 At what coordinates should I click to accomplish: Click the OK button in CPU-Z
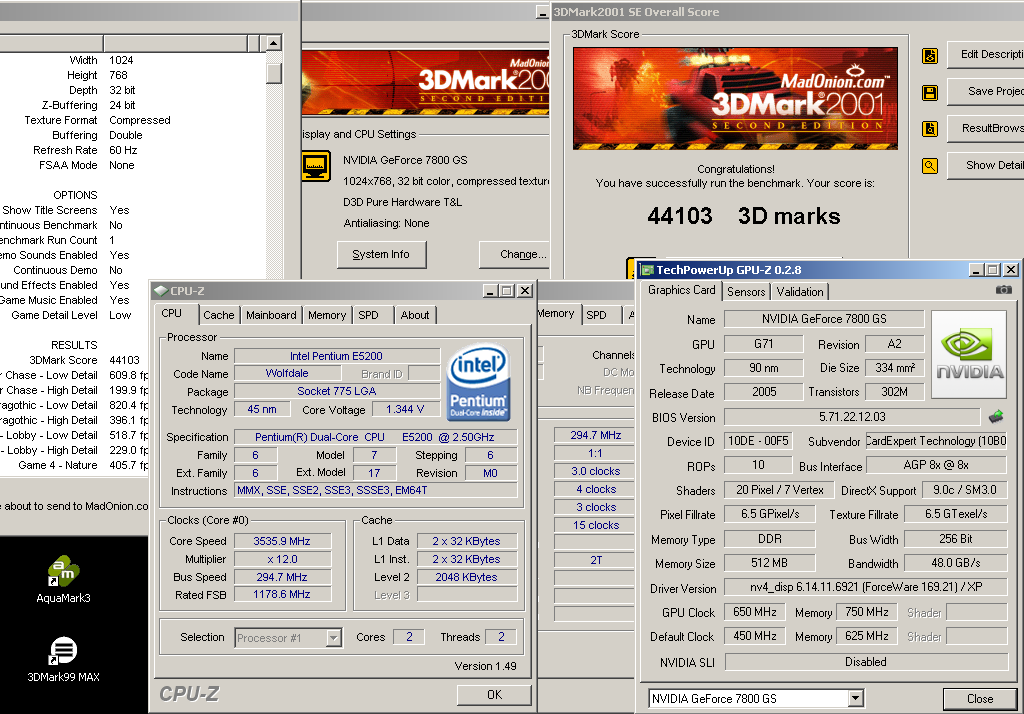(x=494, y=694)
